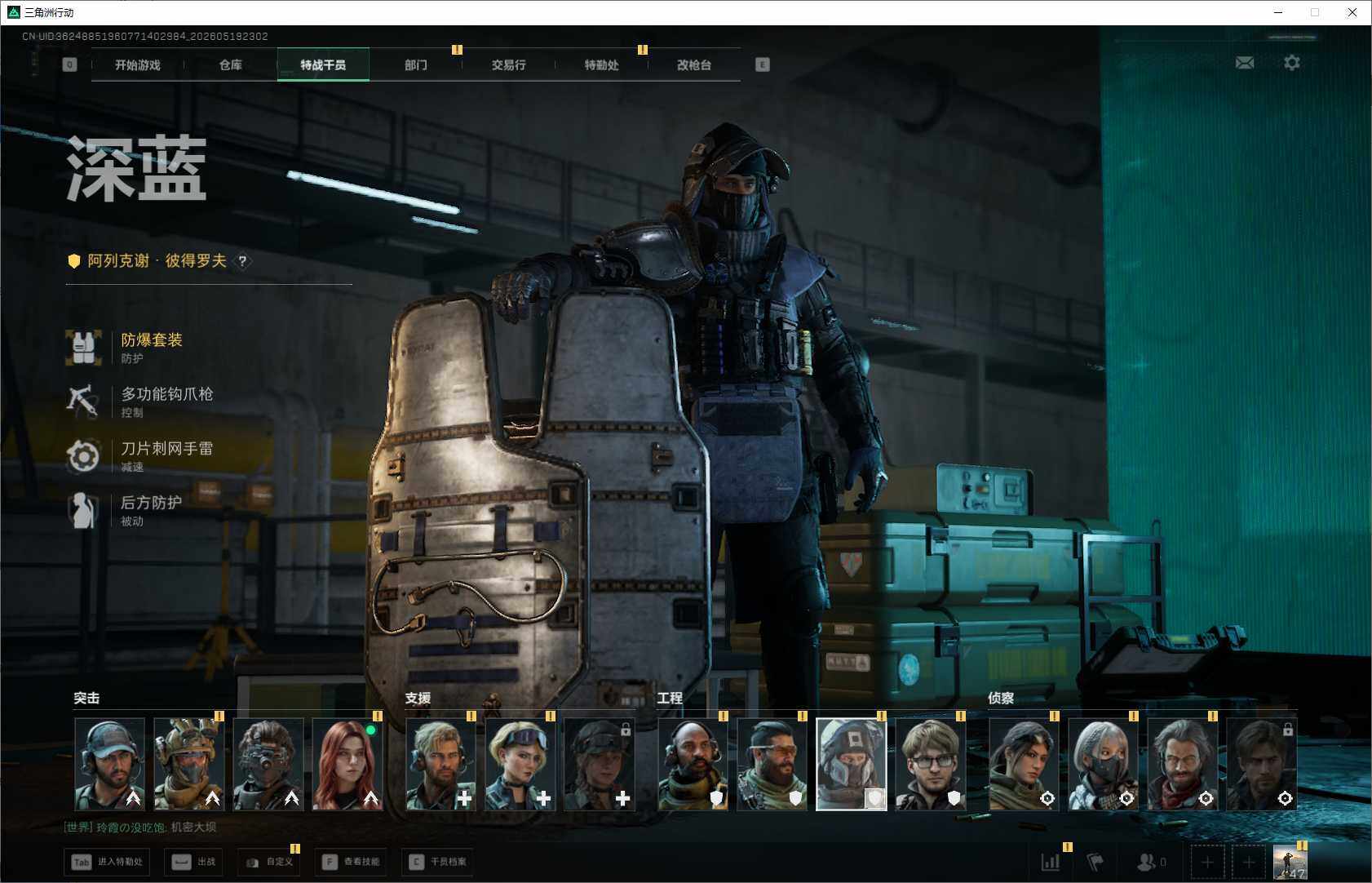Open the 仓库 tab

tap(231, 64)
